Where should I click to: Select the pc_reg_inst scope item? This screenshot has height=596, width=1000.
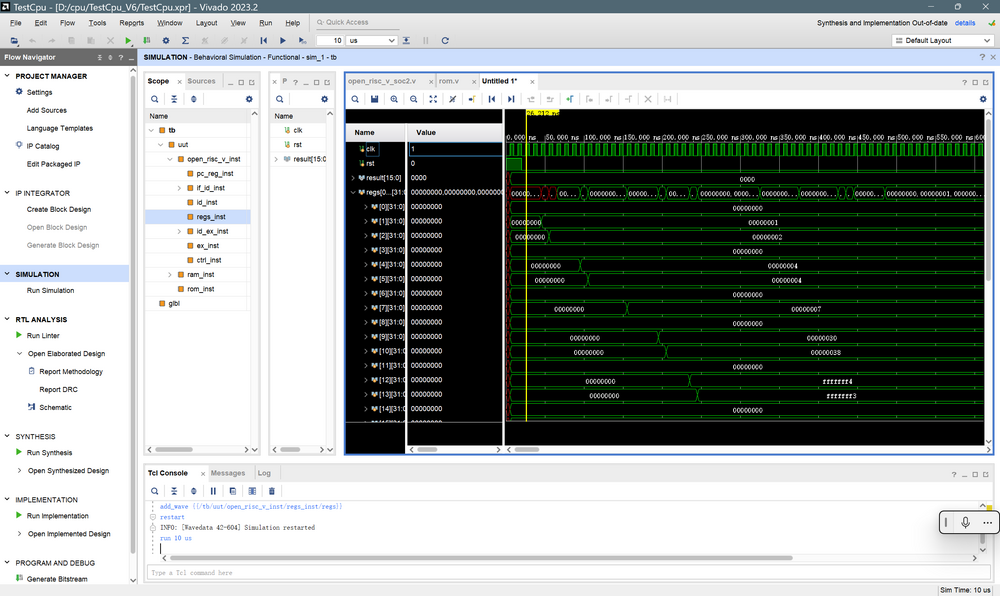pyautogui.click(x=214, y=173)
